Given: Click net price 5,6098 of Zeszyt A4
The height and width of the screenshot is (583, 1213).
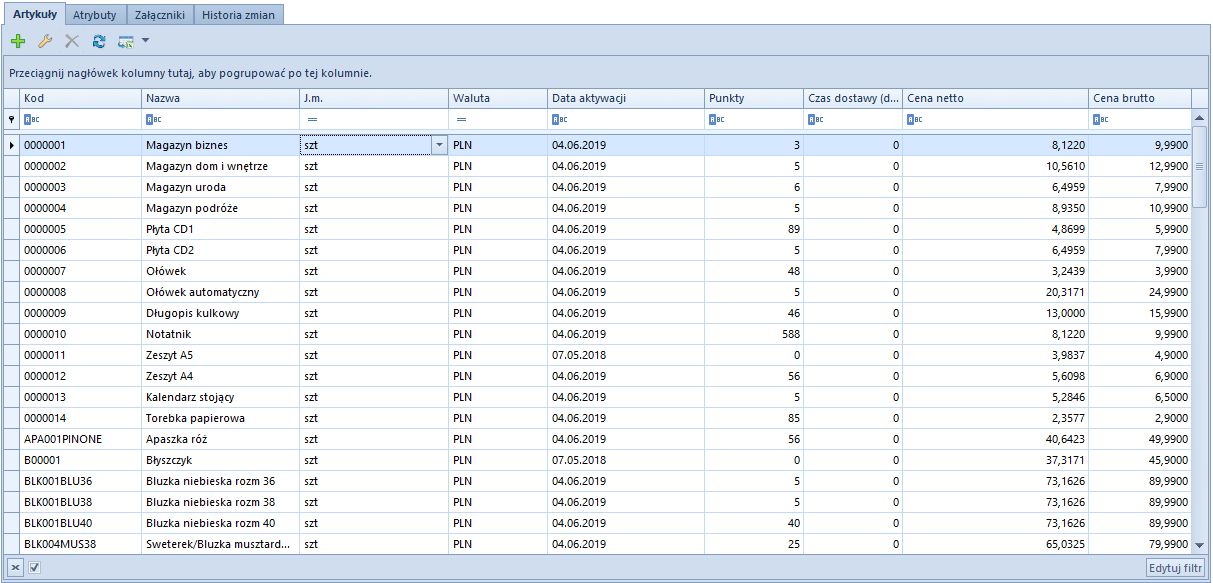Looking at the screenshot, I should [x=995, y=376].
